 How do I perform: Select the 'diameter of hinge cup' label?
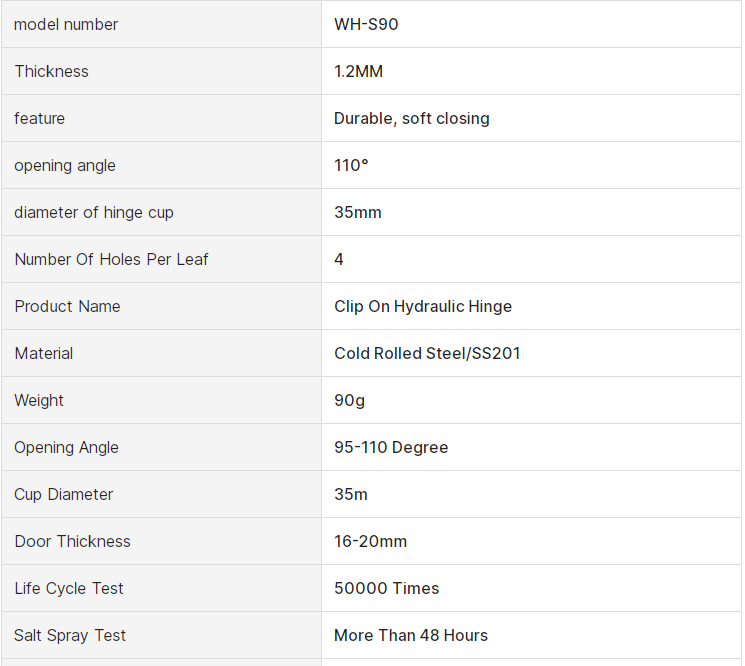[x=94, y=212]
